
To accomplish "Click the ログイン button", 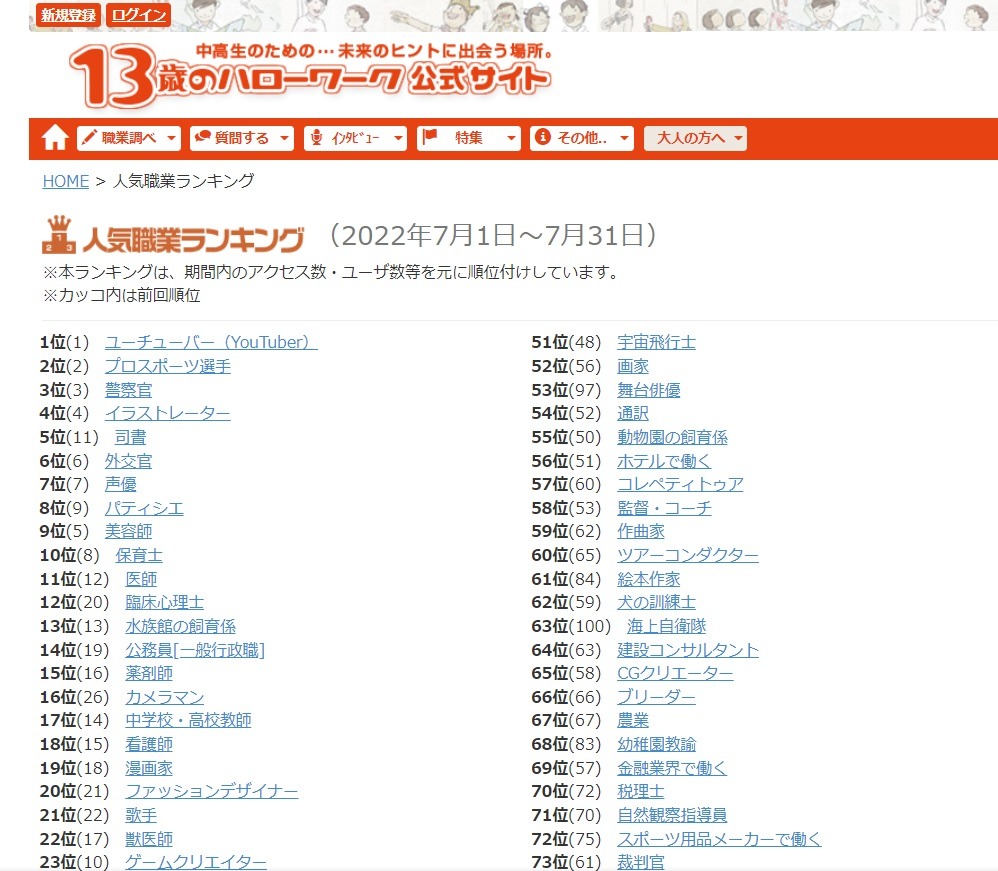I will 139,15.
